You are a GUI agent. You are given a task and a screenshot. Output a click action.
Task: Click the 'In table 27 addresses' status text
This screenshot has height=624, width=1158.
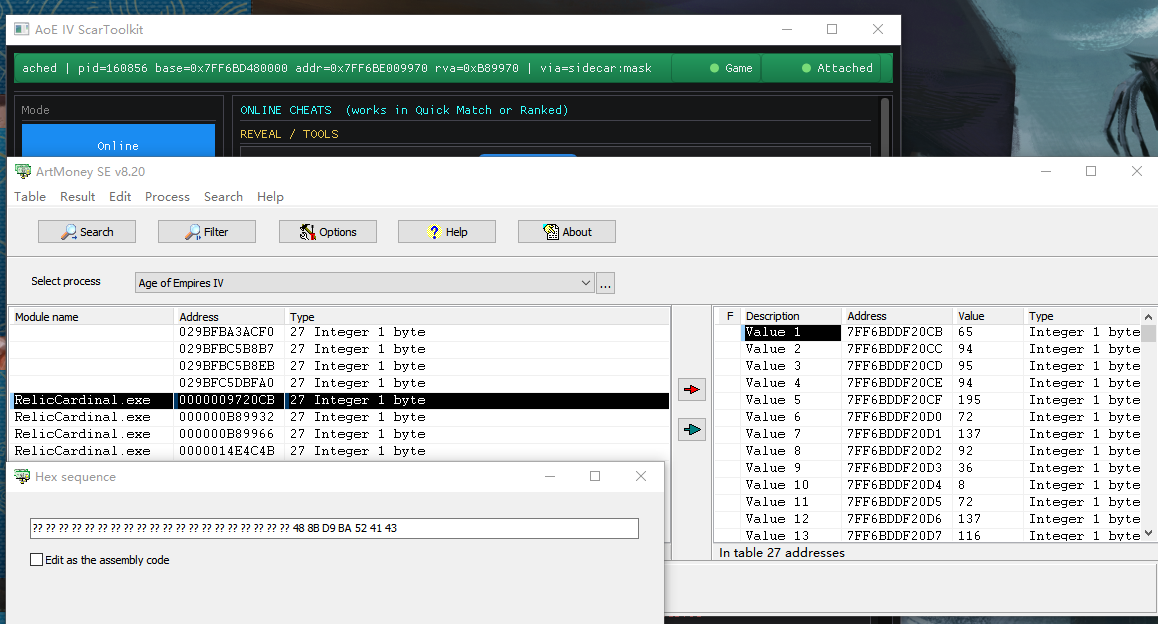click(x=782, y=552)
